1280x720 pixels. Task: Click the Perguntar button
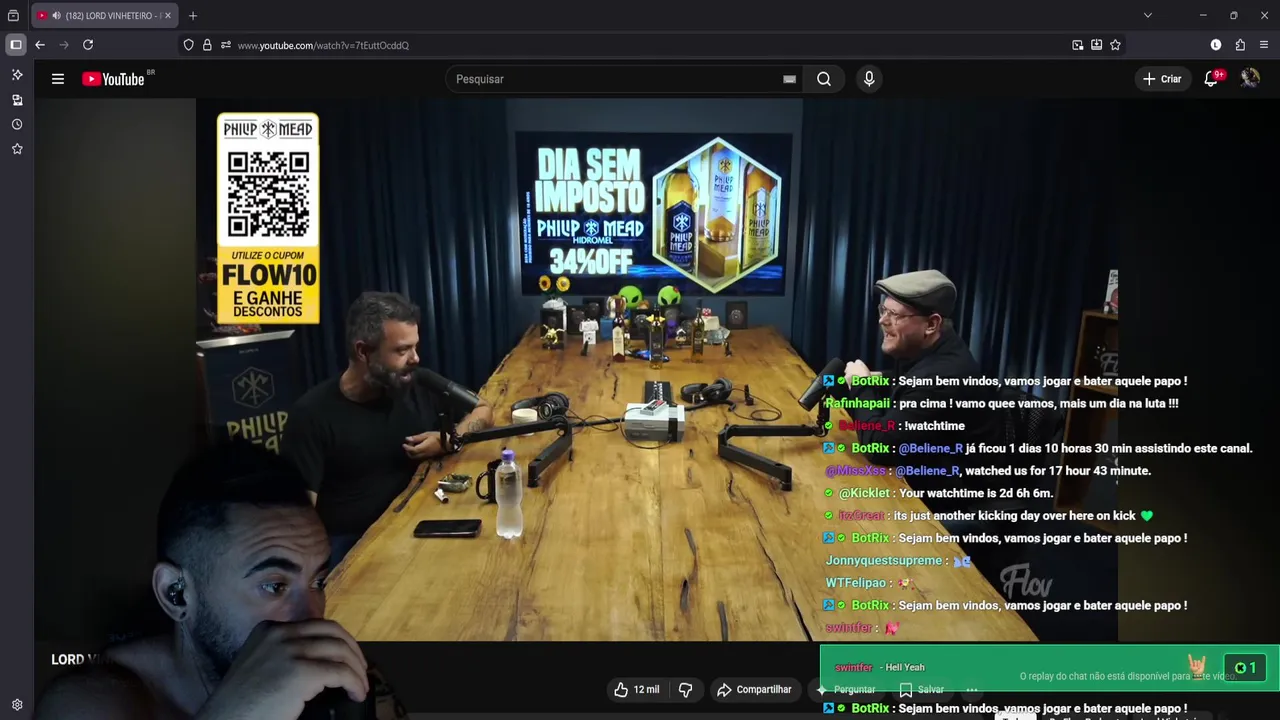[846, 690]
